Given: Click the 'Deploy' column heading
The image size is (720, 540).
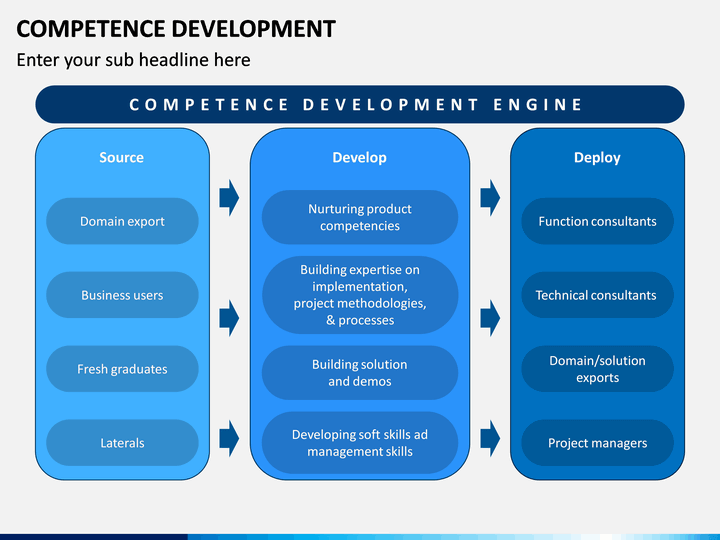Looking at the screenshot, I should pos(597,158).
